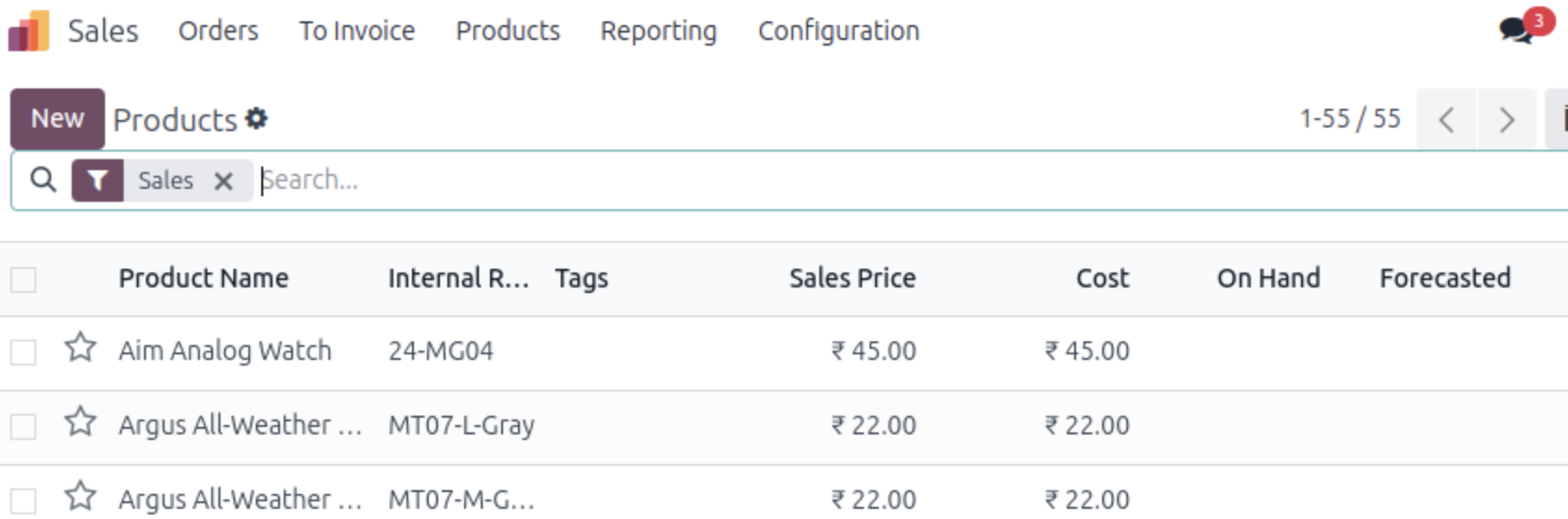This screenshot has width=1568, height=519.
Task: Select the MT07-L-Gray row checkbox
Action: point(23,427)
